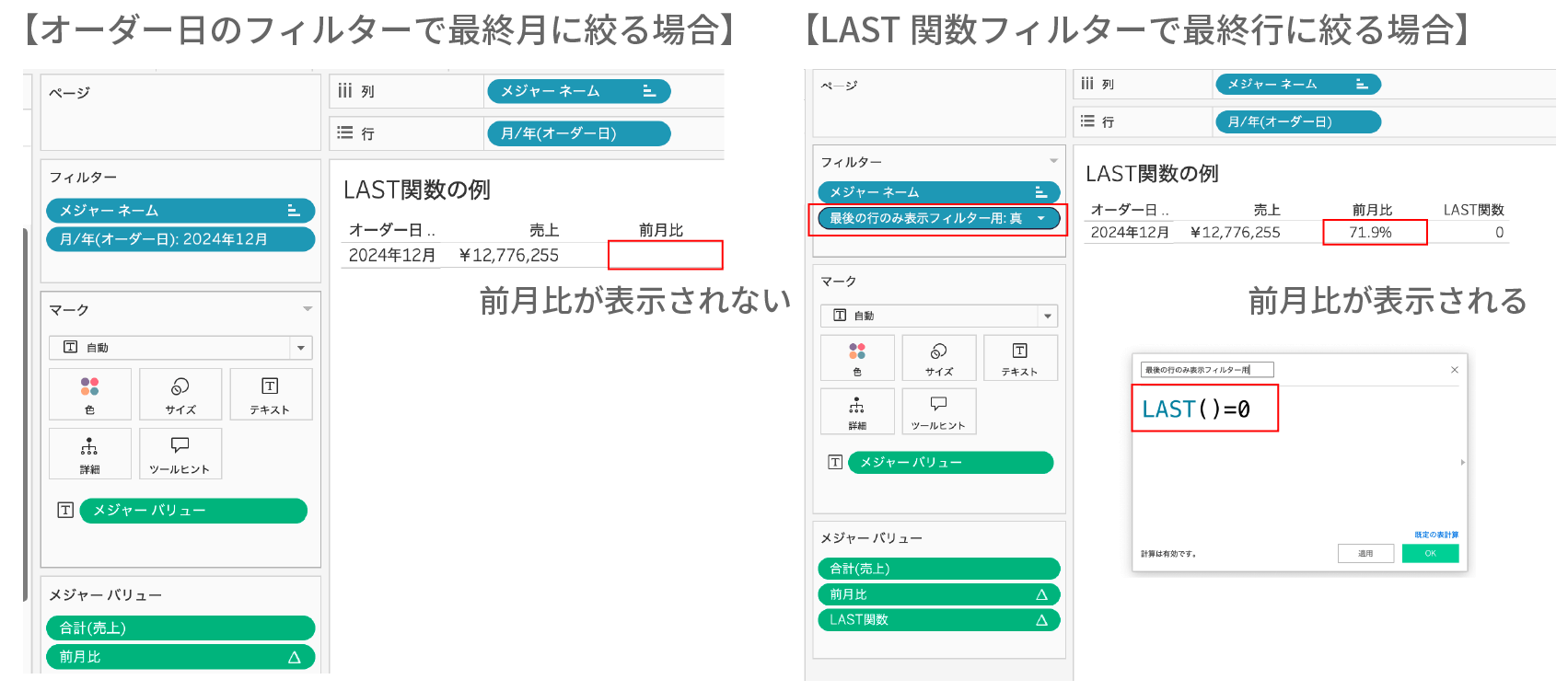Click 2024年12月 row header in right table
Screen dimensions: 1568x691
1130,233
